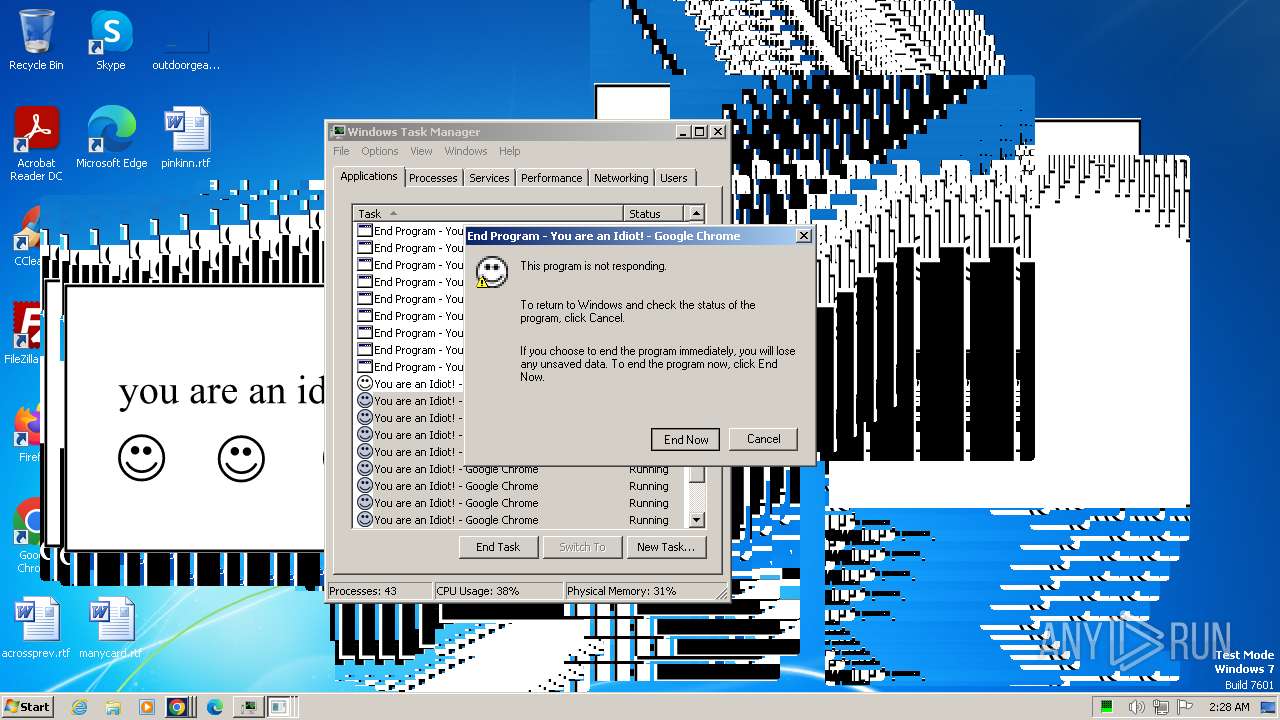Open the Start menu
This screenshot has height=720, width=1280.
click(27, 707)
